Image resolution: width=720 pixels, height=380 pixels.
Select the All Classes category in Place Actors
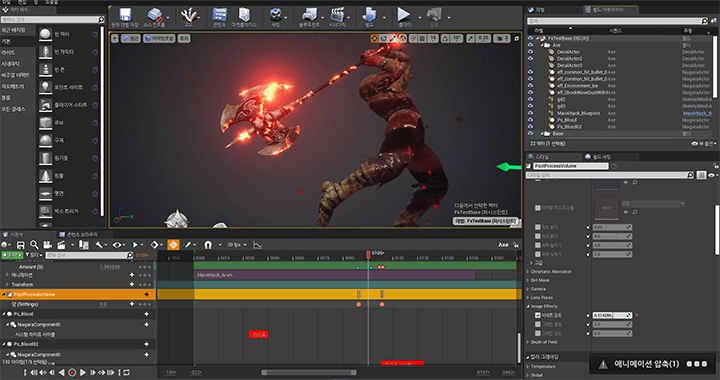click(x=13, y=109)
